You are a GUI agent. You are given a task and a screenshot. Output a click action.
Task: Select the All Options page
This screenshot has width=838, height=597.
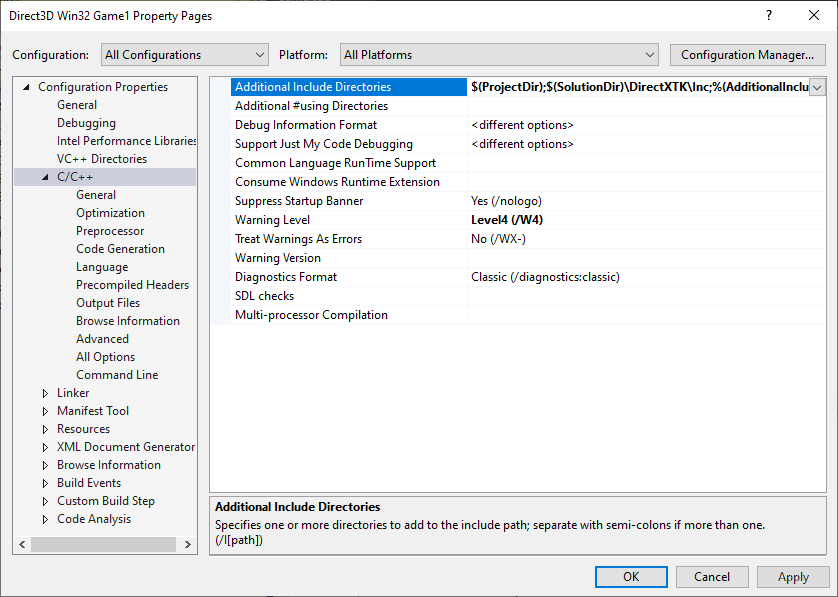coord(105,356)
